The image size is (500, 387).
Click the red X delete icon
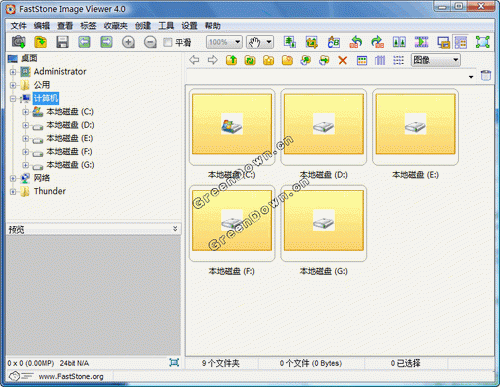343,60
